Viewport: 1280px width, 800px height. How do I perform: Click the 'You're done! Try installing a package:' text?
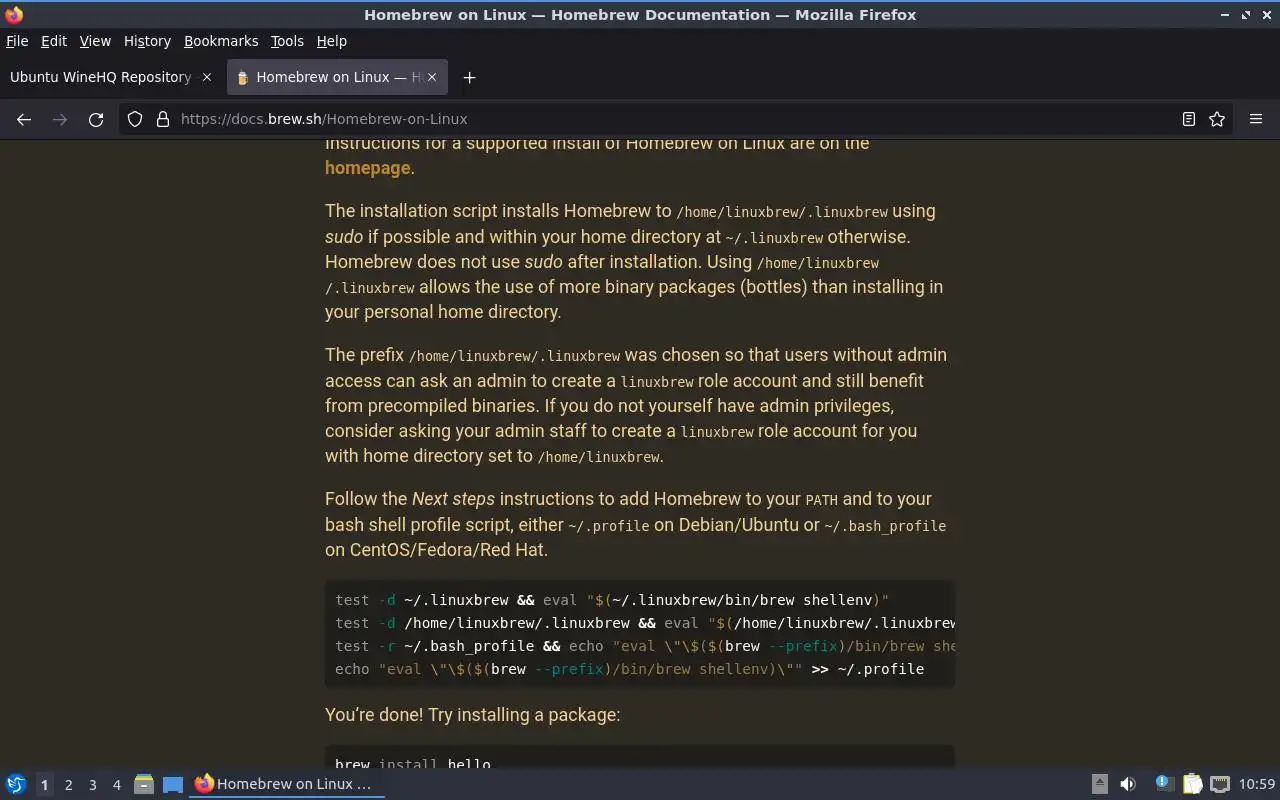click(x=472, y=715)
